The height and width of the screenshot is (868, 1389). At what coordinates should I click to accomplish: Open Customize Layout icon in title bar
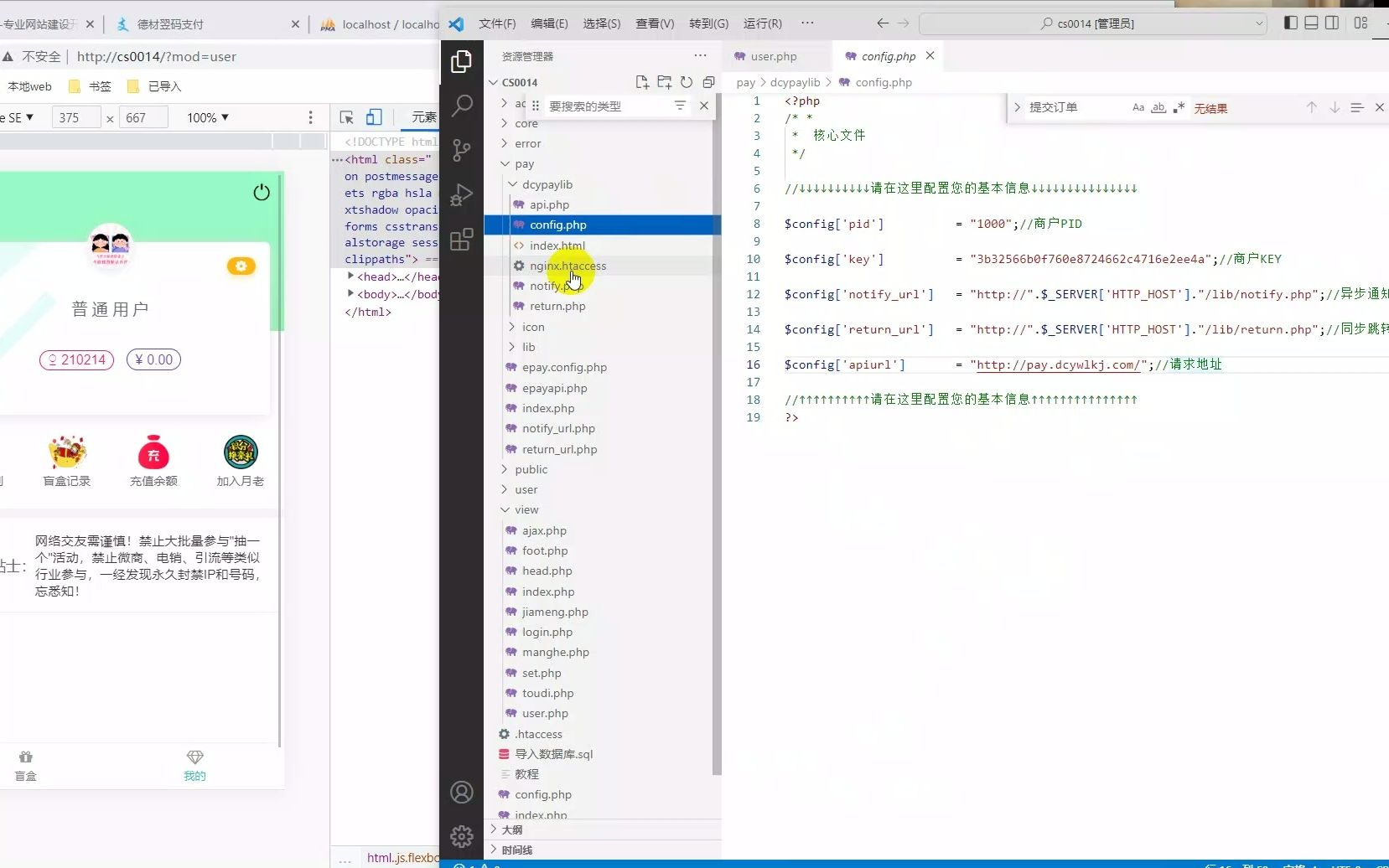point(1360,23)
